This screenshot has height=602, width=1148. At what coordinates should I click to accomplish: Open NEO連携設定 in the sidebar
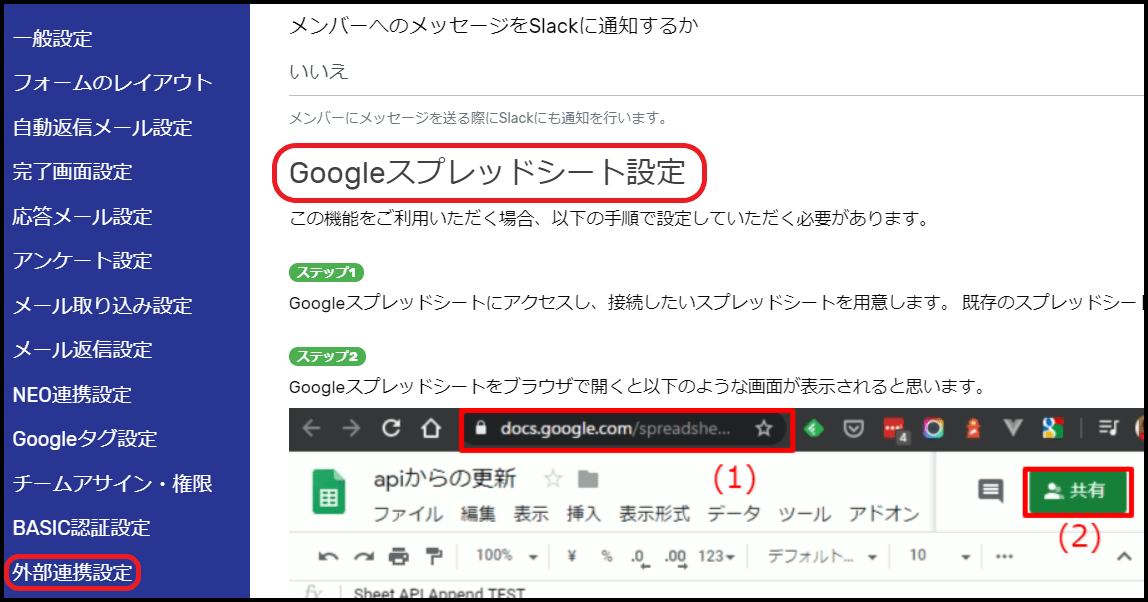[x=72, y=395]
